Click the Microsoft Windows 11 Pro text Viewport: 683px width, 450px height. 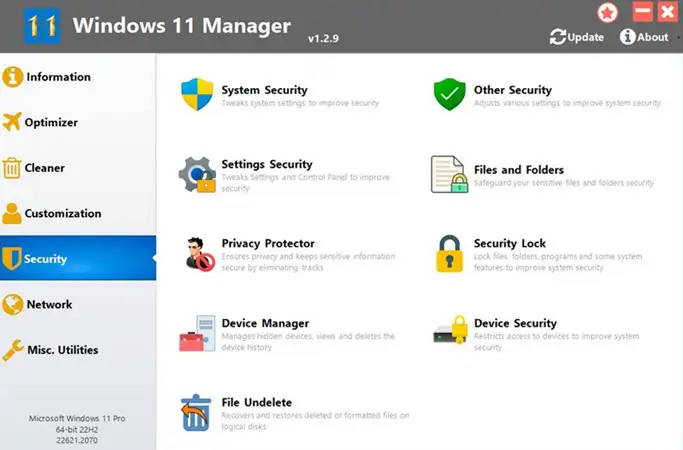click(x=77, y=418)
